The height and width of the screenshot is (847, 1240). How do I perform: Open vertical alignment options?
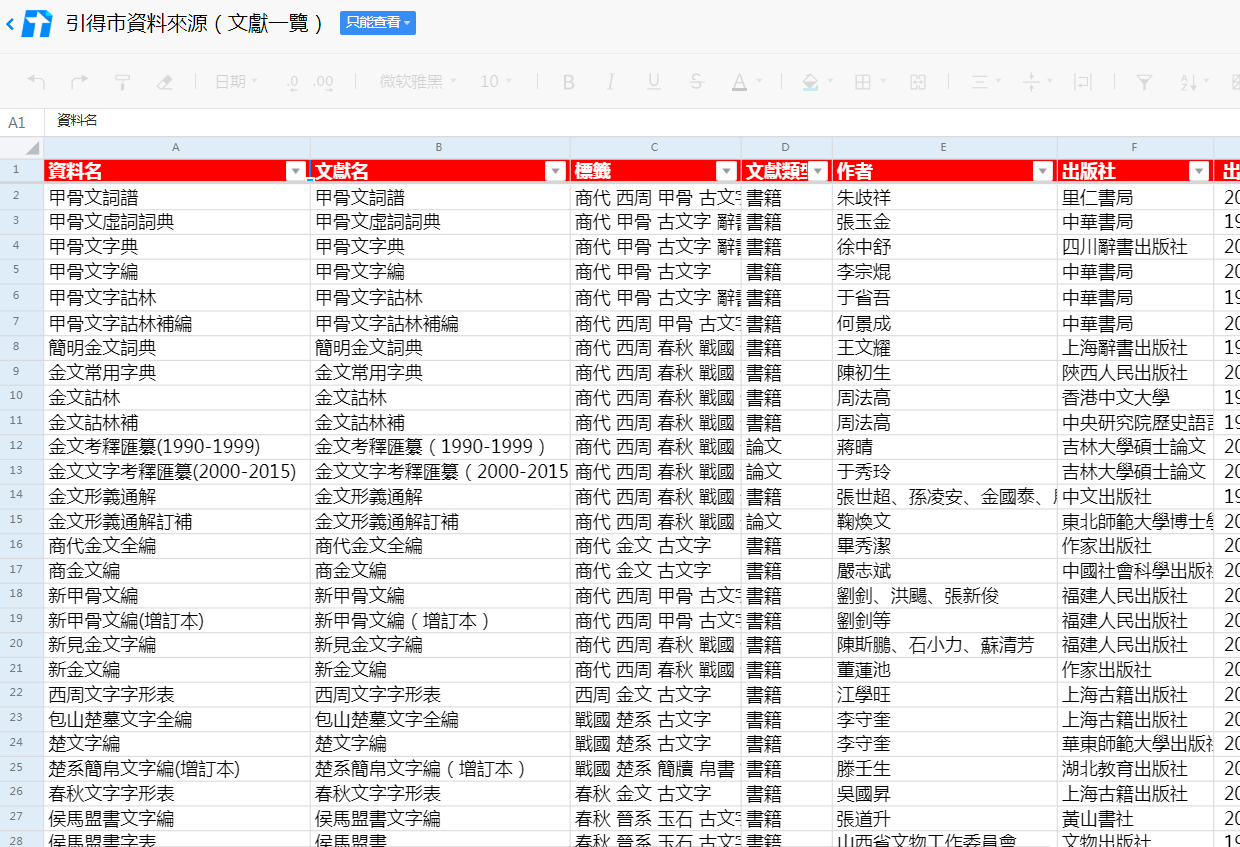pos(1032,82)
